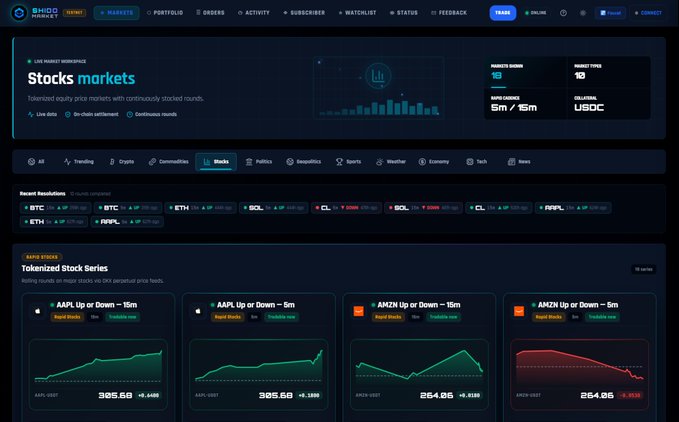Screen dimensions: 679x422
Task: Click the Testnet badge
Action: 74,13
